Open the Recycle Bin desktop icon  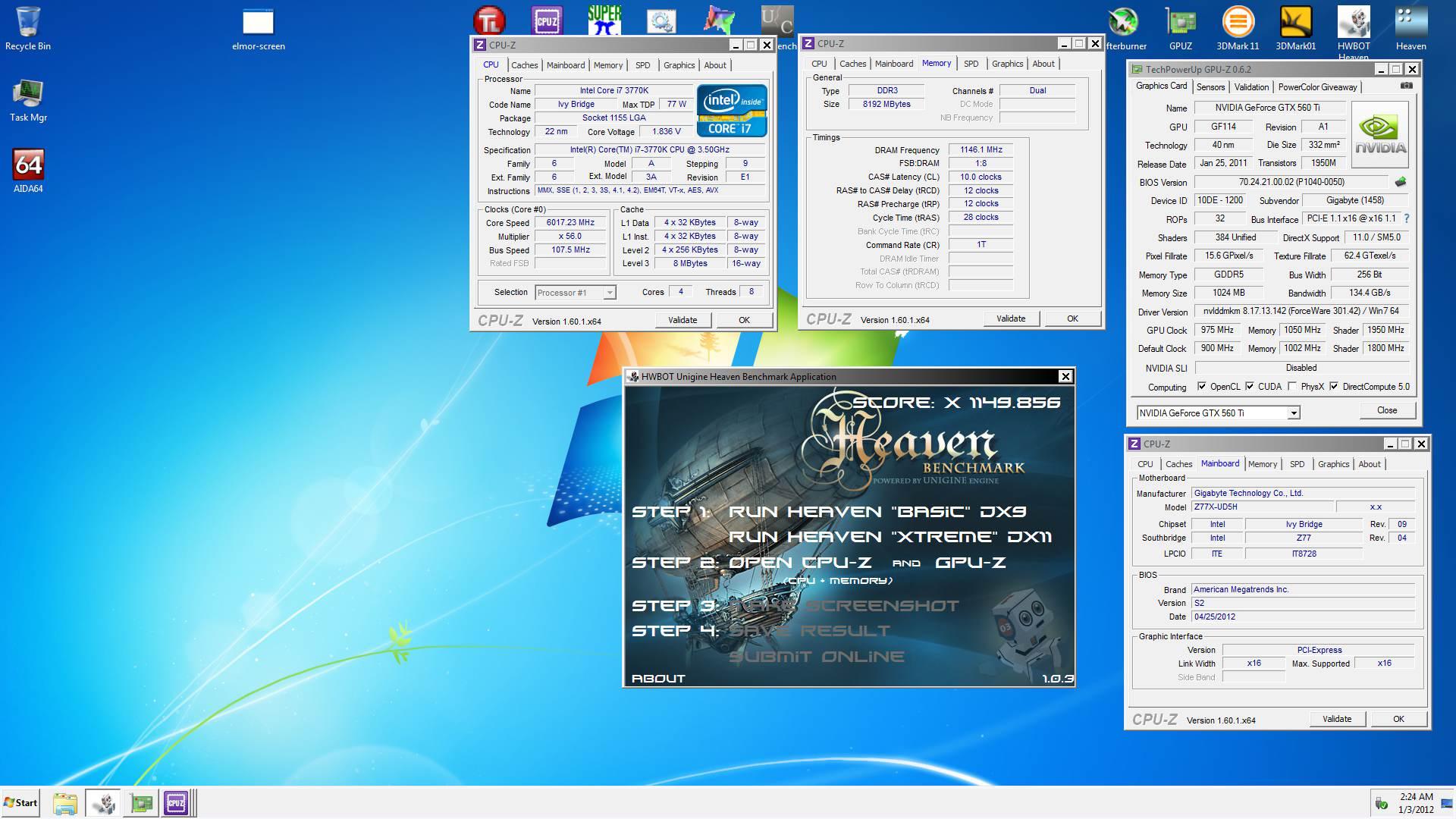click(x=27, y=29)
